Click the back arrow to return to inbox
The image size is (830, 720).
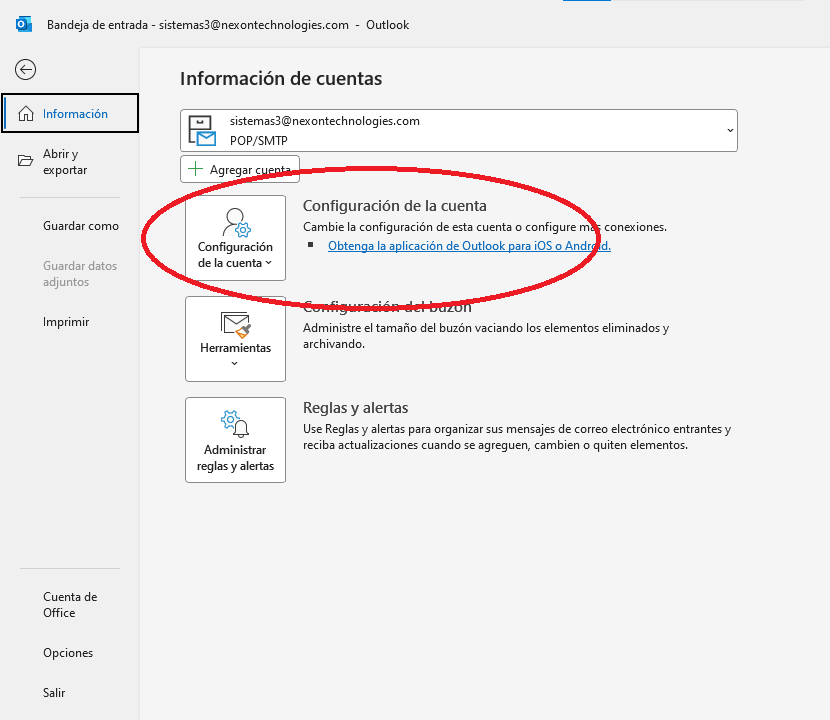click(x=25, y=69)
